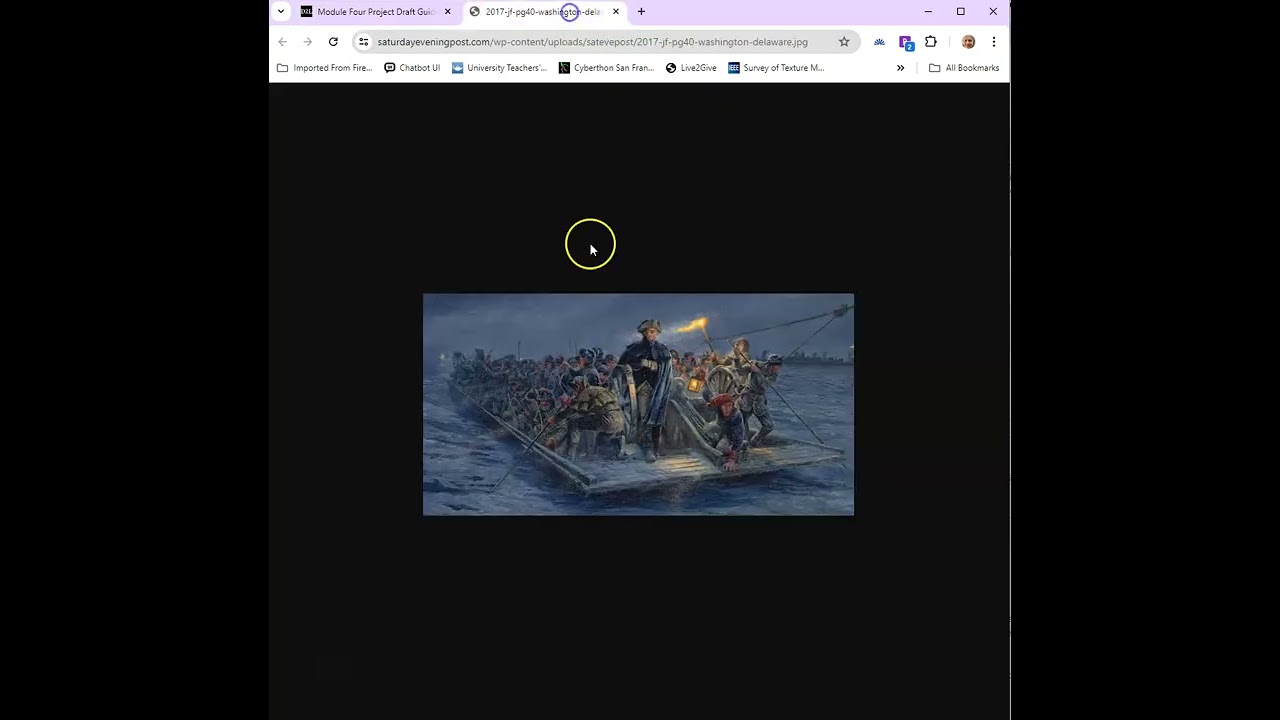Open the purple extension with badge

coord(906,42)
